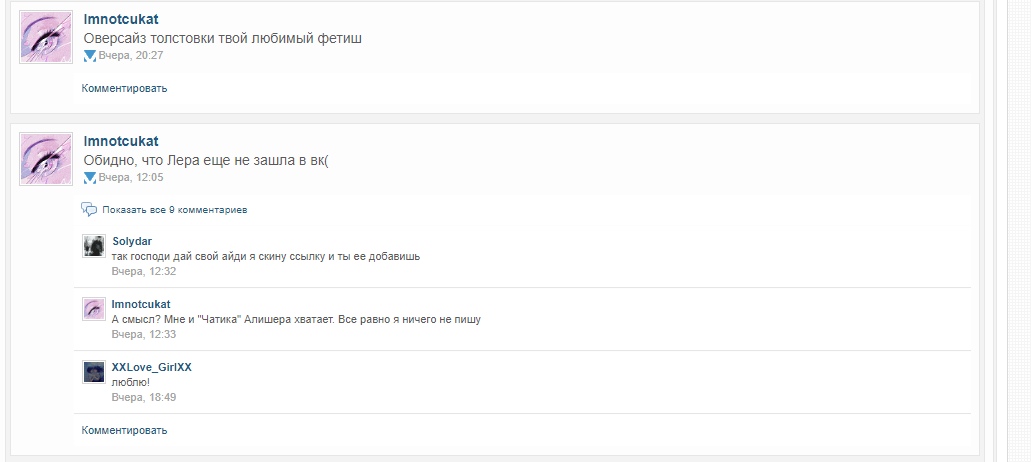The width and height of the screenshot is (1031, 462).
Task: Open XXLove_GirlXX's small avatar
Action: click(x=94, y=372)
